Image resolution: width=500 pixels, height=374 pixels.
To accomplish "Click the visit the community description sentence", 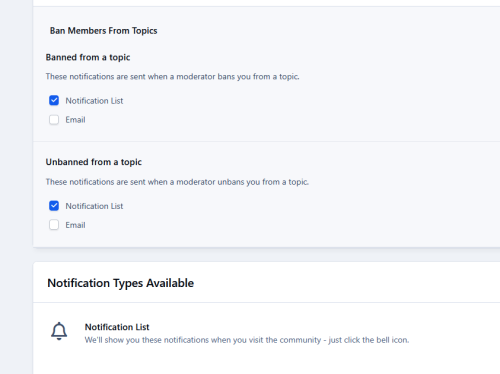I will pyautogui.click(x=247, y=340).
